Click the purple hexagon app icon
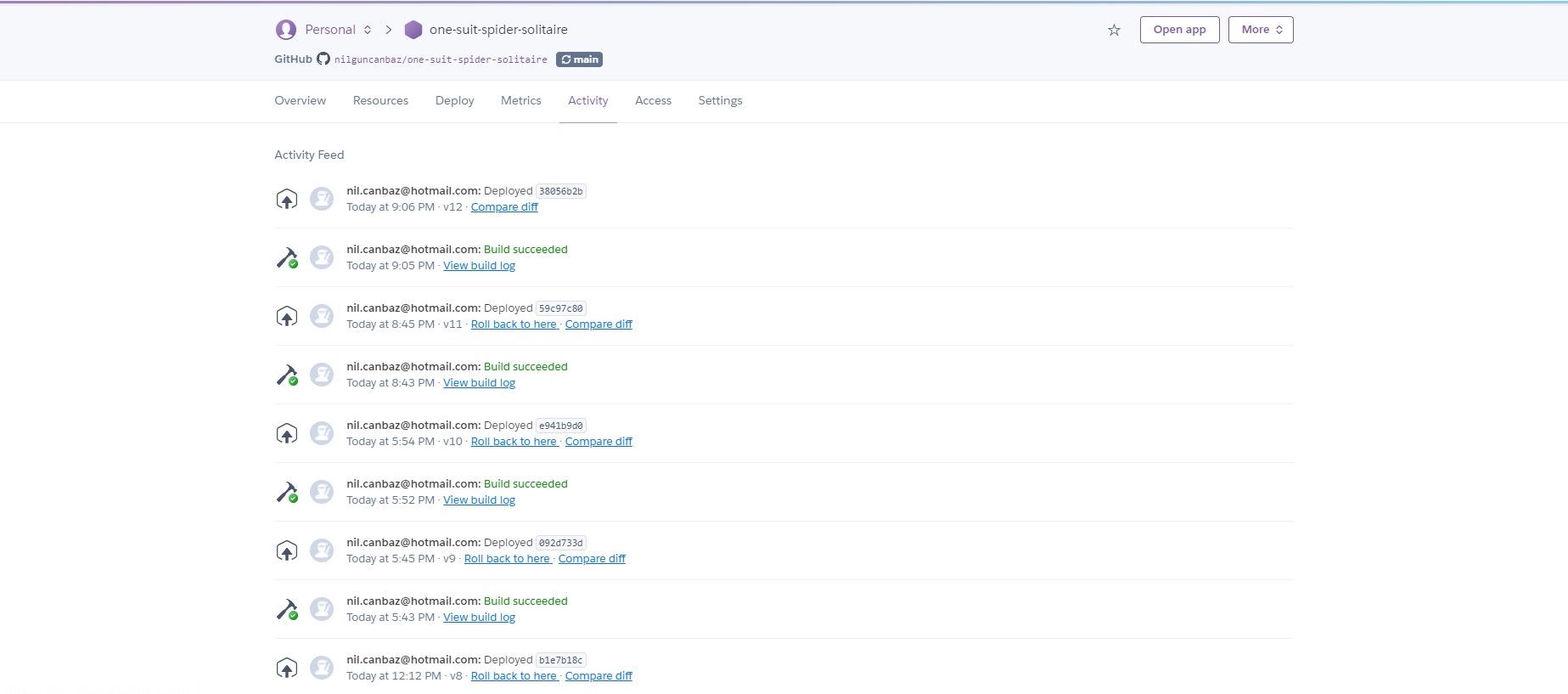 (413, 30)
